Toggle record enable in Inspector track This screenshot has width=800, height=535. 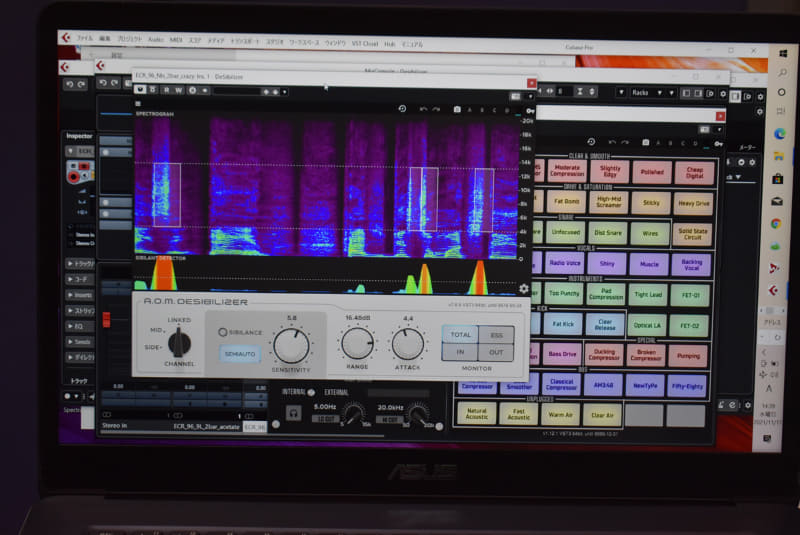[x=73, y=177]
